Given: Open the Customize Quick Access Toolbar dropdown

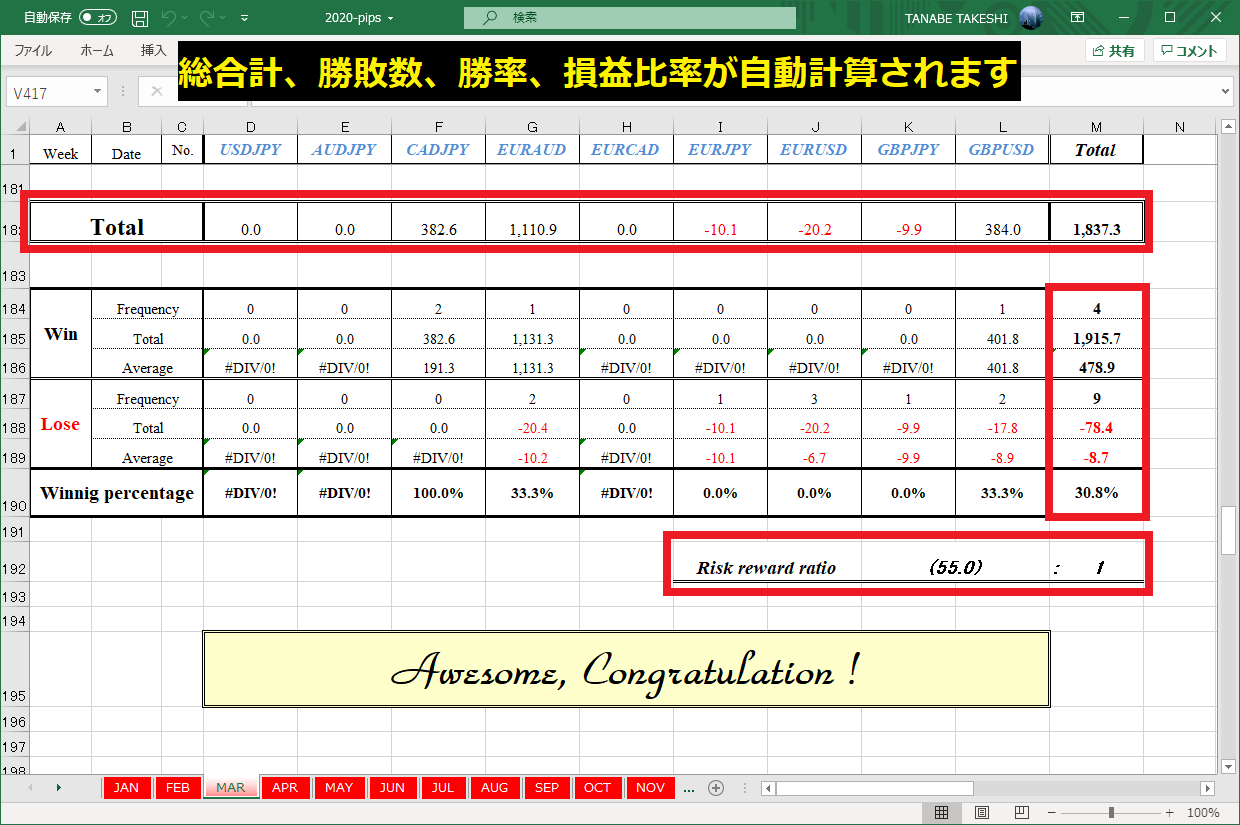Looking at the screenshot, I should [245, 18].
